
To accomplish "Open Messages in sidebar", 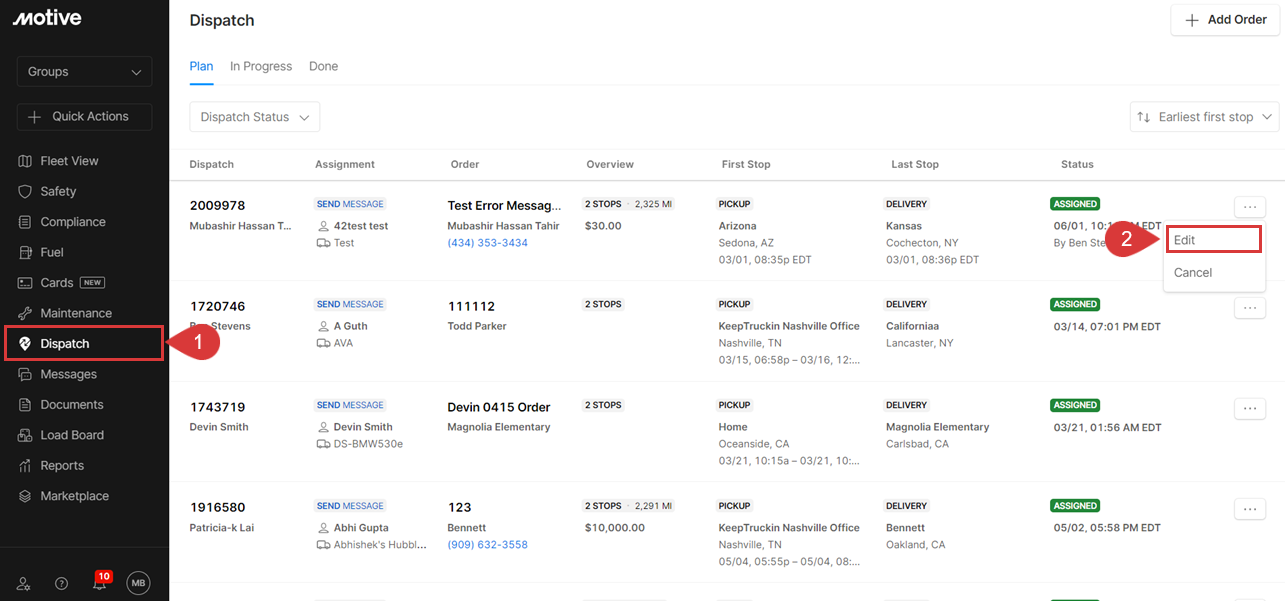I will (x=68, y=374).
